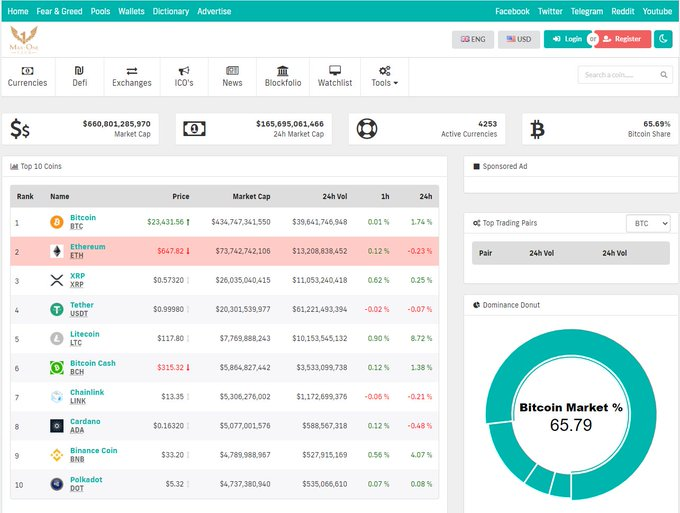Image resolution: width=680 pixels, height=513 pixels.
Task: Click Bitcoin price $23,431.56
Action: [166, 222]
